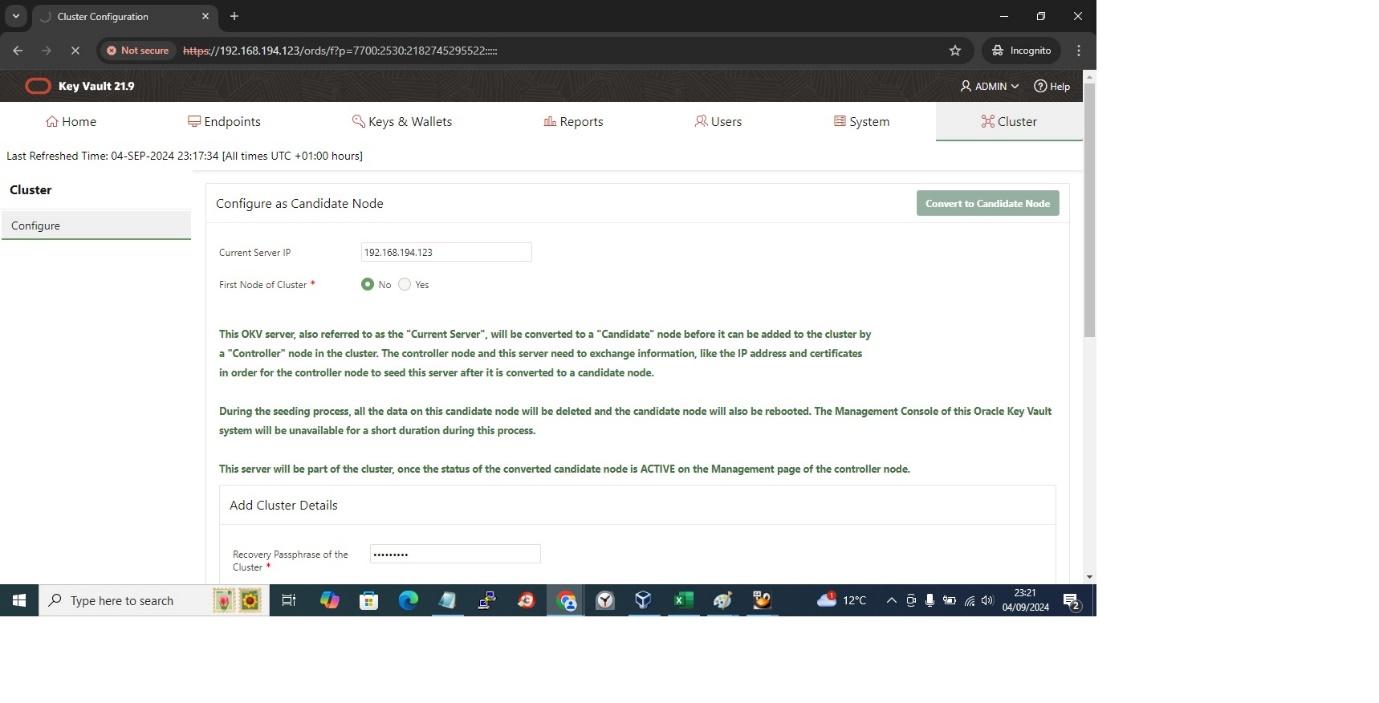
Task: Open Microsoft Edge from the taskbar
Action: [408, 600]
